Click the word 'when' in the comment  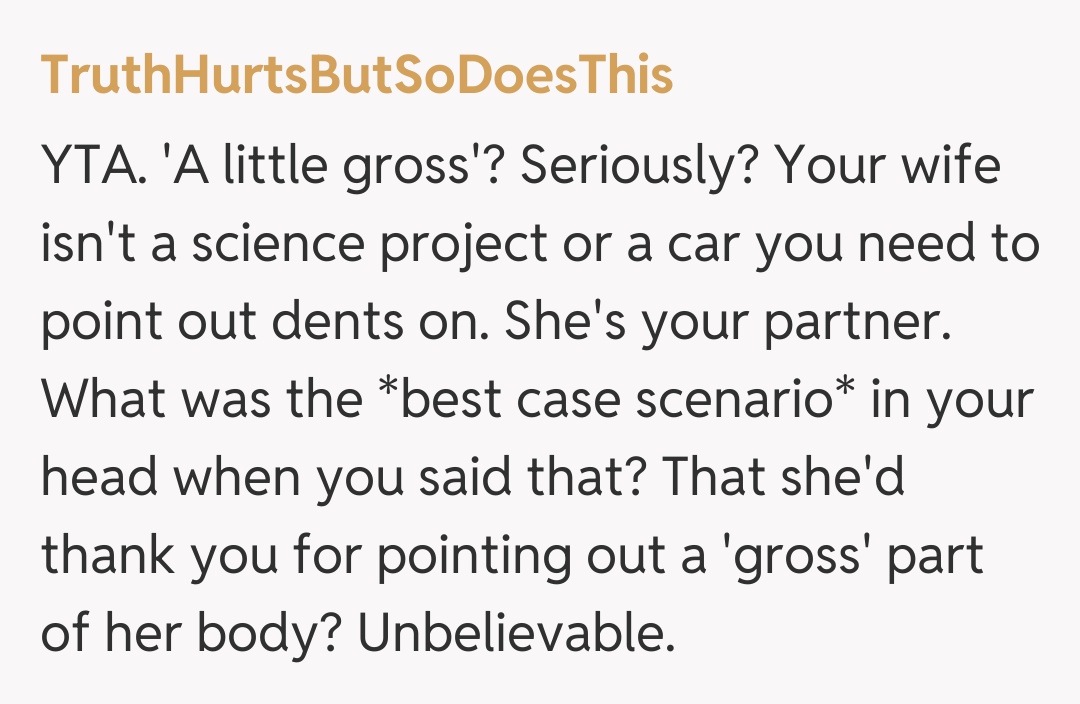tap(242, 480)
